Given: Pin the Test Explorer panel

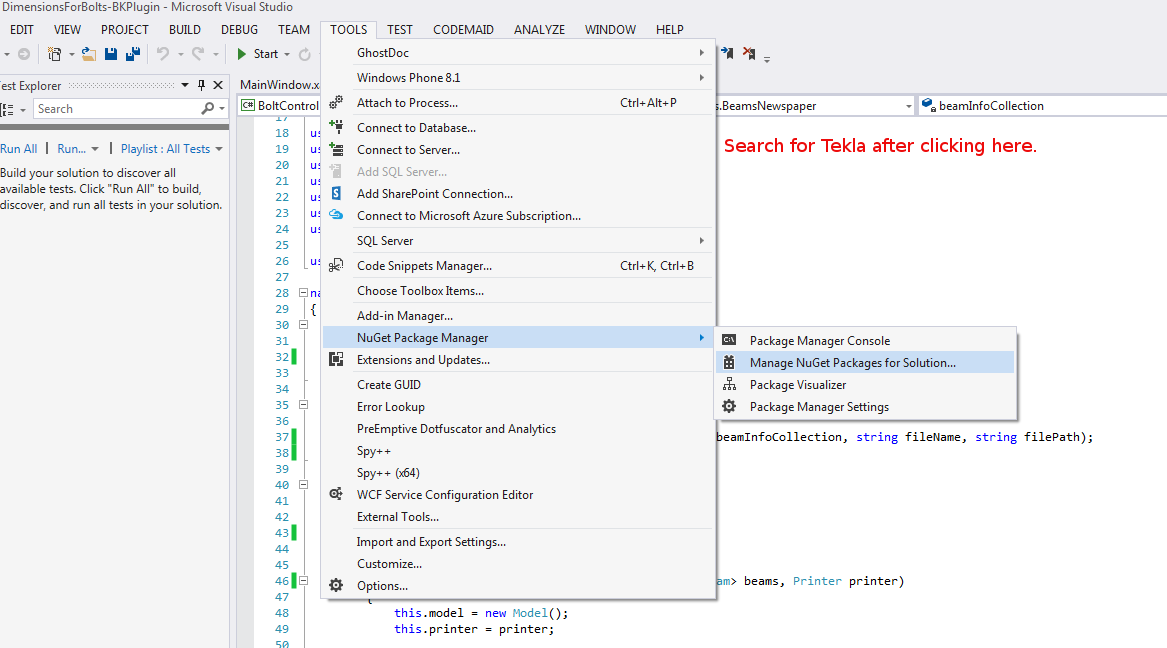Looking at the screenshot, I should 201,86.
